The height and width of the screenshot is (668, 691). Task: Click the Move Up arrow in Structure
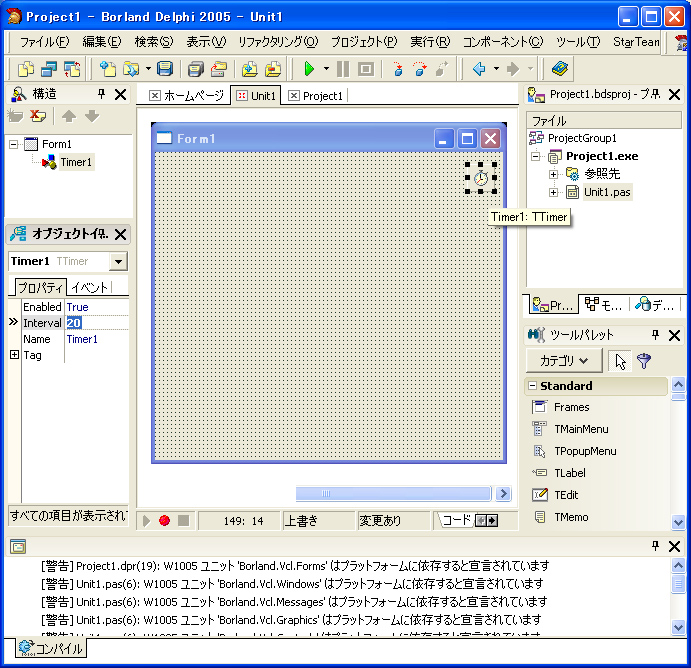69,116
